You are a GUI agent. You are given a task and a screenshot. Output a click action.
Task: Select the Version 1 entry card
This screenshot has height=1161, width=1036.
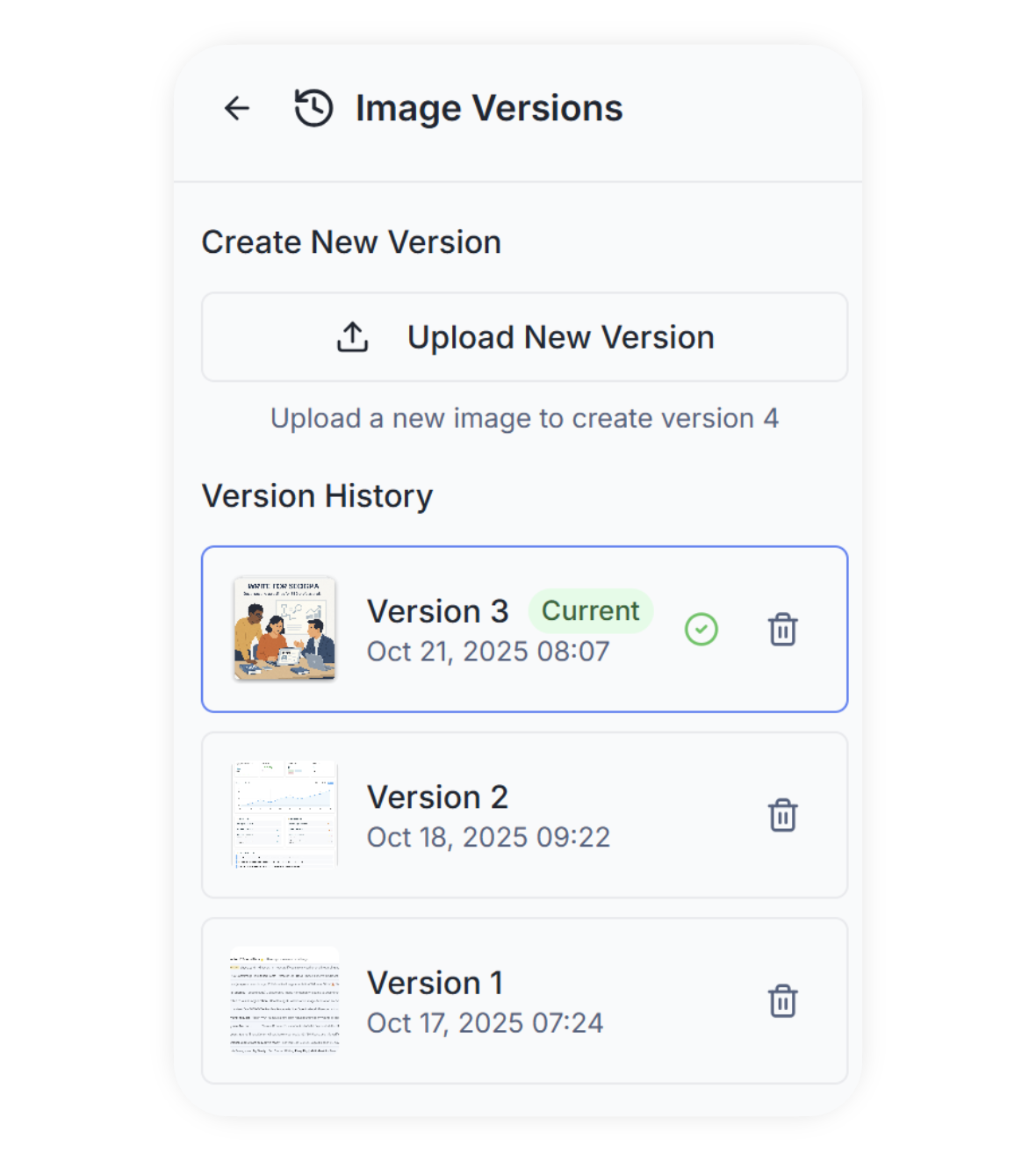coord(523,1000)
